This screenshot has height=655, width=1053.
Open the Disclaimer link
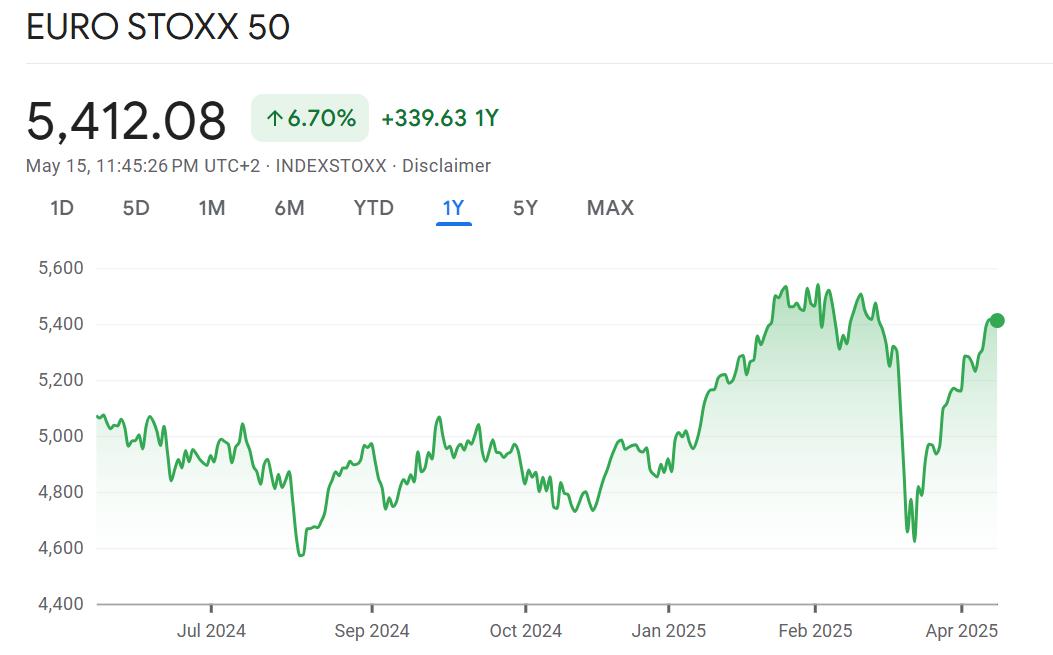coord(446,166)
